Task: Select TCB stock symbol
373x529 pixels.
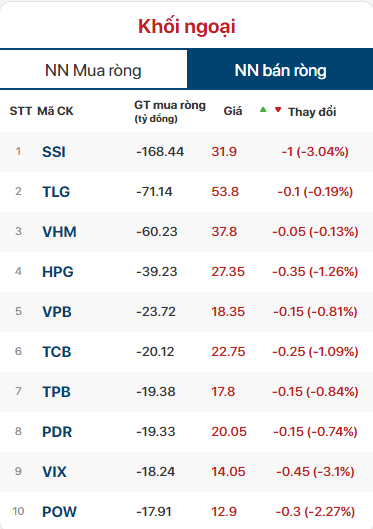Action: point(57,352)
